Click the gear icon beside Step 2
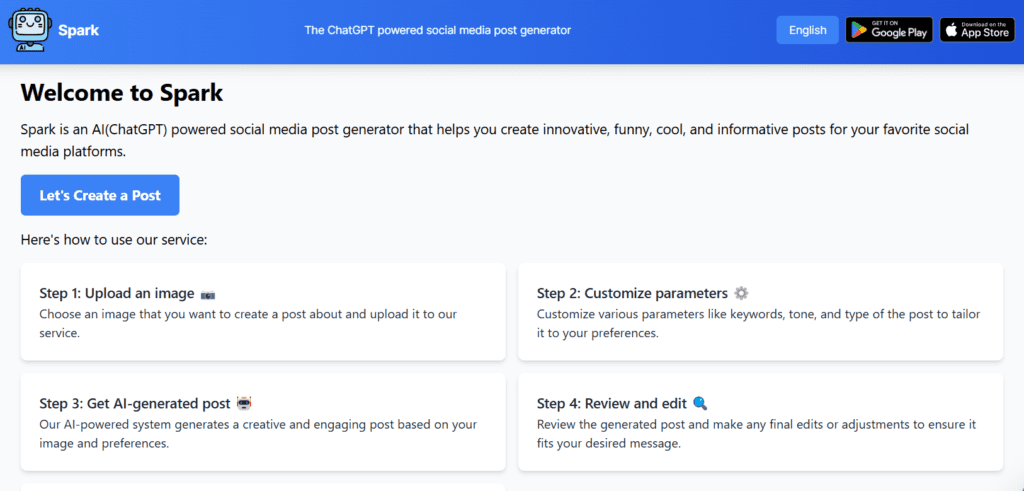This screenshot has width=1024, height=491. (x=741, y=293)
